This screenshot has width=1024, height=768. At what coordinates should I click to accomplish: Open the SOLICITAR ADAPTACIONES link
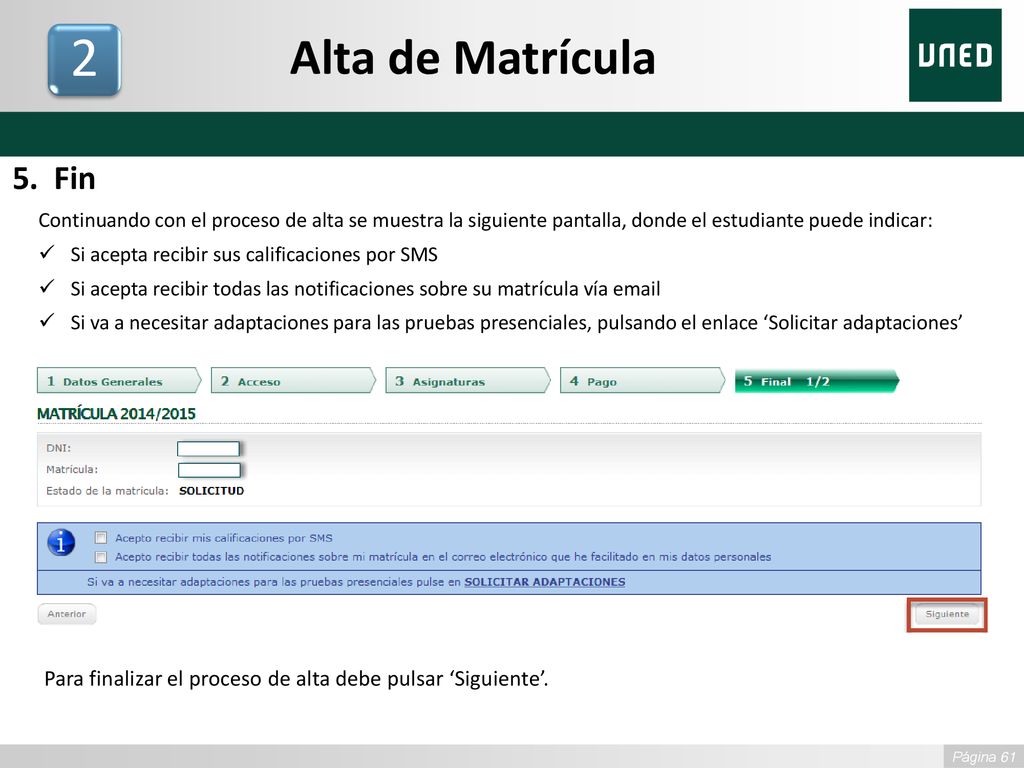pyautogui.click(x=545, y=582)
